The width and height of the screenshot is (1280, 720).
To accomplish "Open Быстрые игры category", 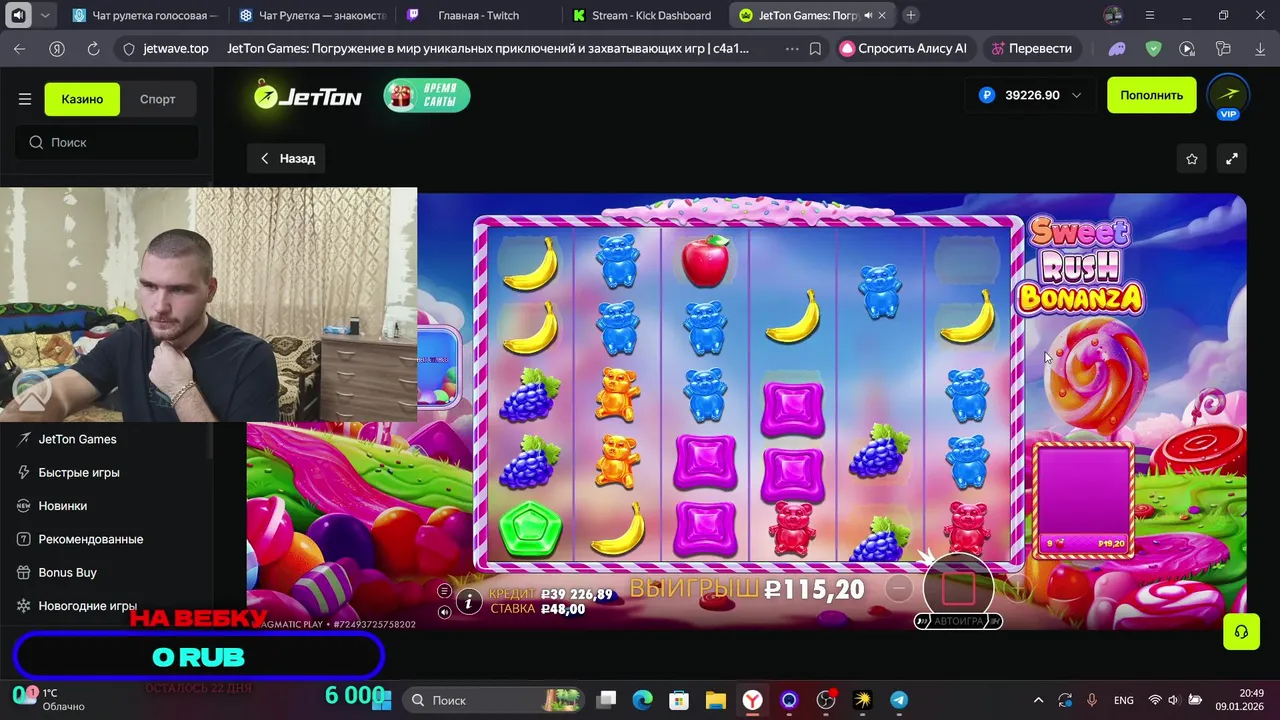I will tap(79, 472).
